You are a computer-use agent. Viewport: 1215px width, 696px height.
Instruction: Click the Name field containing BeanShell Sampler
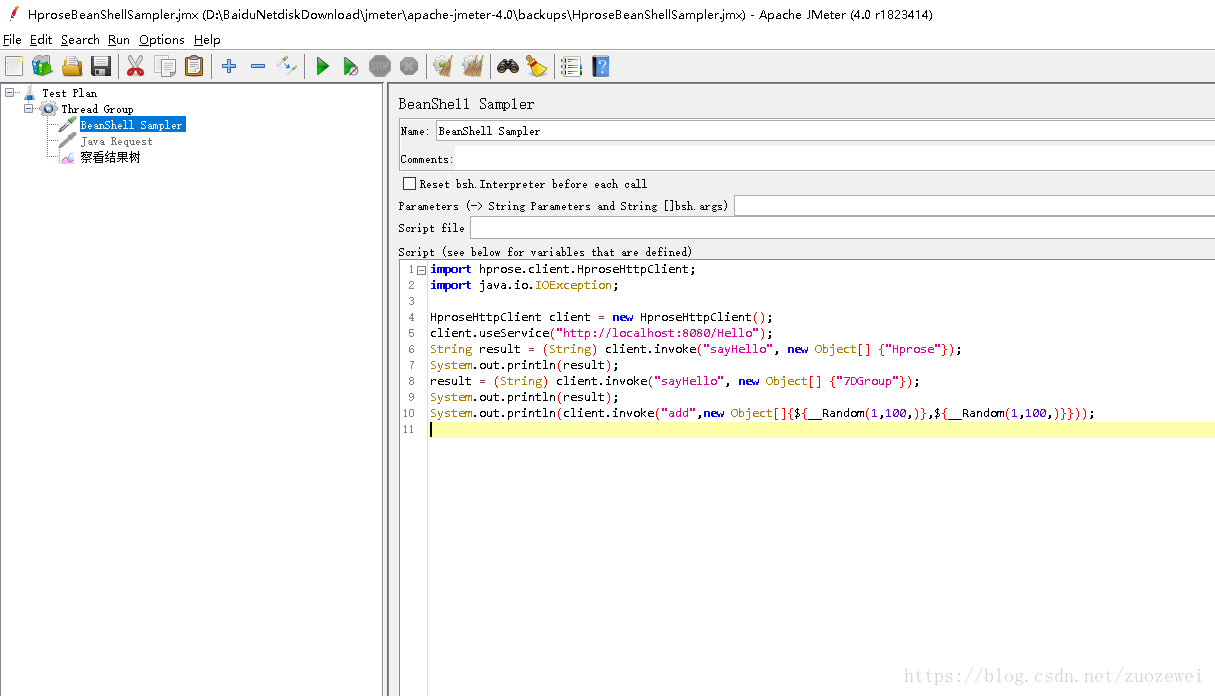click(x=825, y=131)
